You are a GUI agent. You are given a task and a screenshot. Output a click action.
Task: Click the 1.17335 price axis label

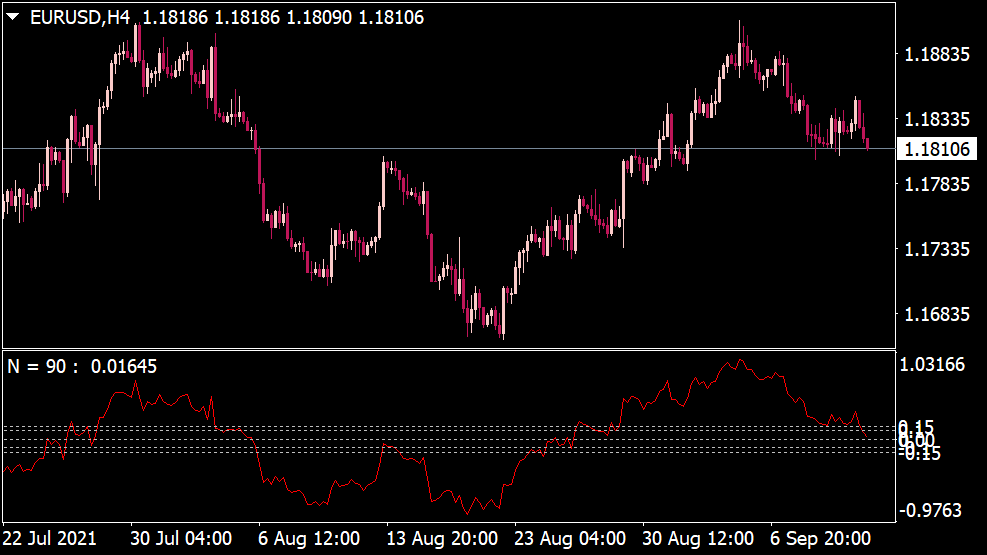[x=937, y=249]
